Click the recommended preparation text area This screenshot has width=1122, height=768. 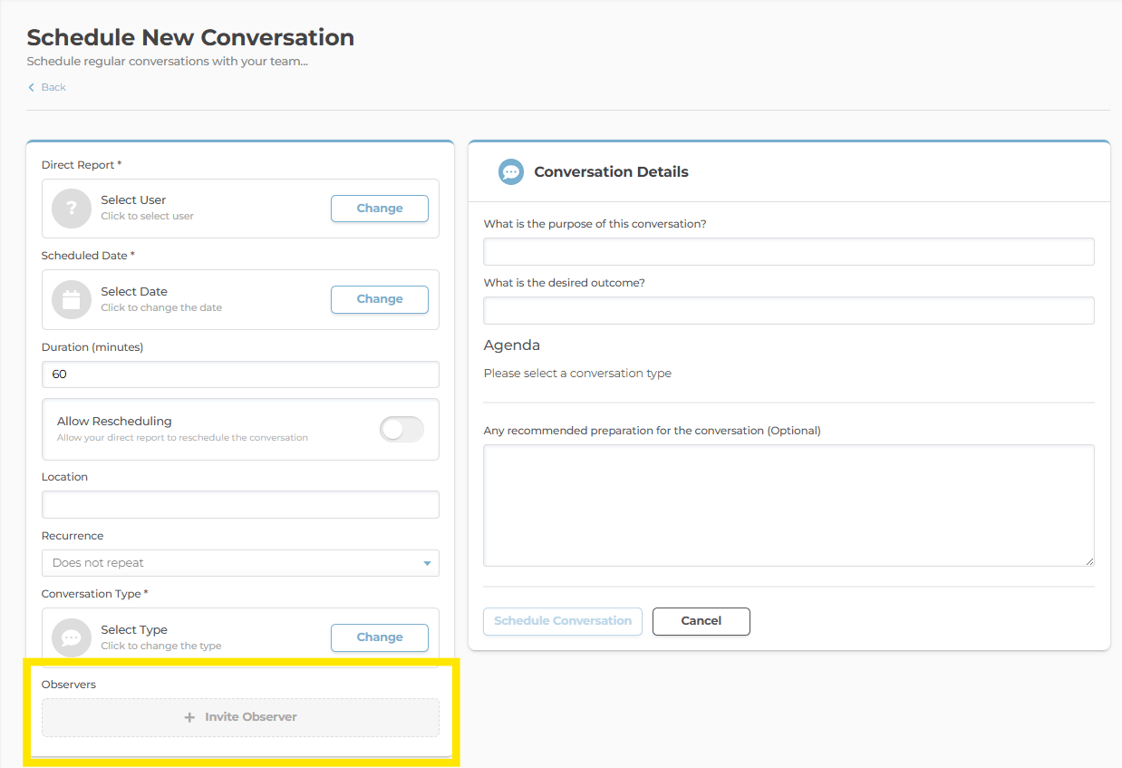[789, 505]
